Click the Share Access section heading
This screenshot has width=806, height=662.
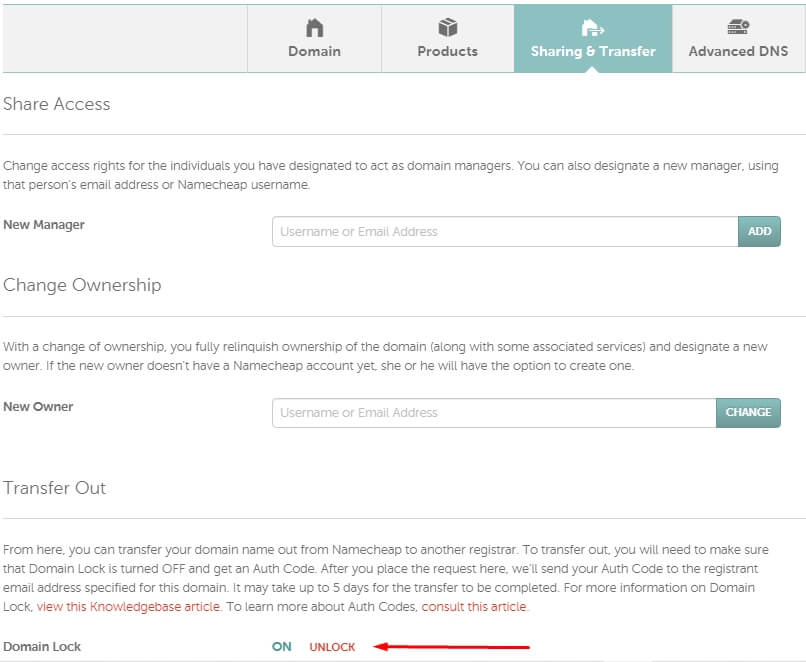(57, 104)
